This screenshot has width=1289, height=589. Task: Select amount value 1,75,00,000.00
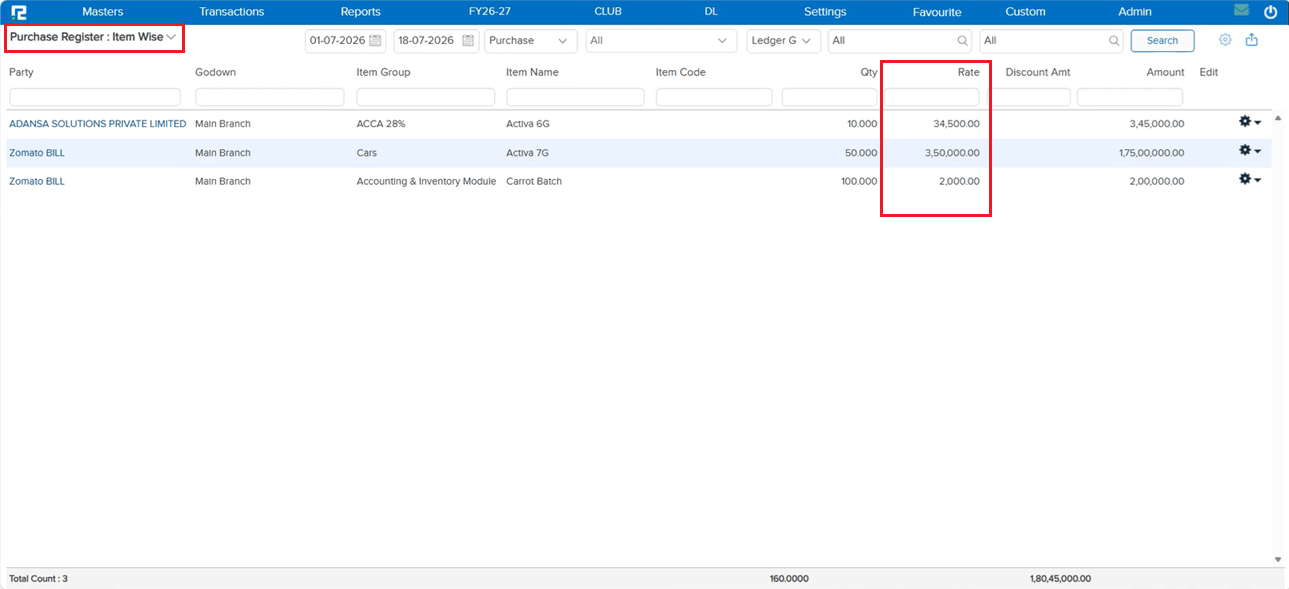tap(1152, 153)
